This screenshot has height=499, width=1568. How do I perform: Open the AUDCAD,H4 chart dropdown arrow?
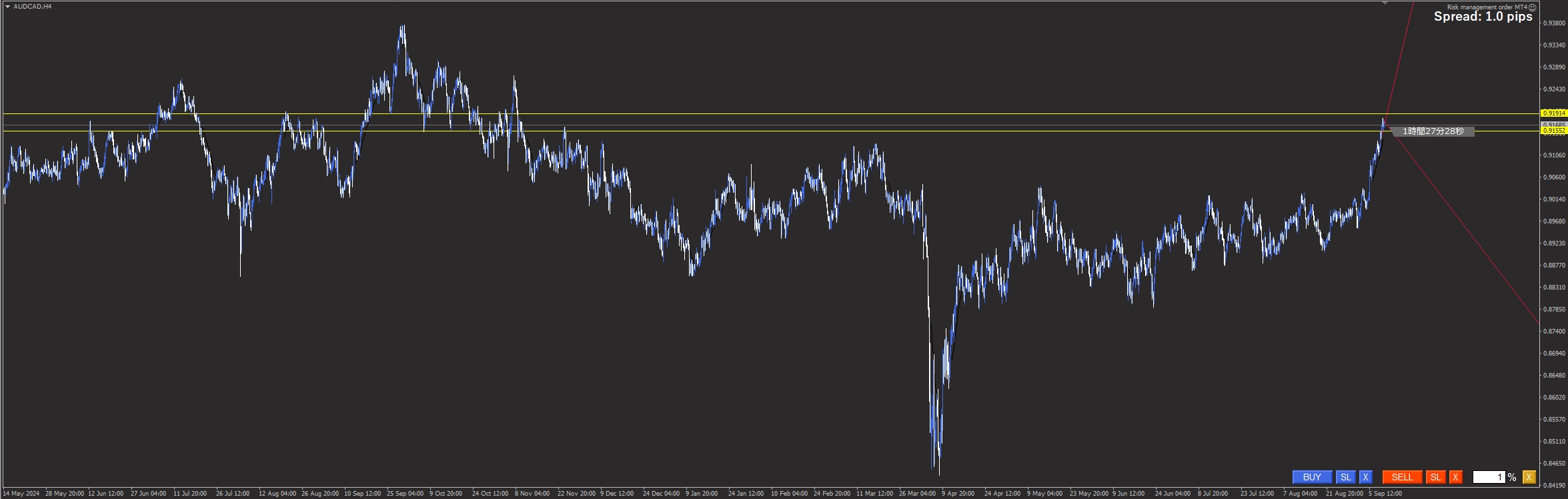(x=7, y=7)
